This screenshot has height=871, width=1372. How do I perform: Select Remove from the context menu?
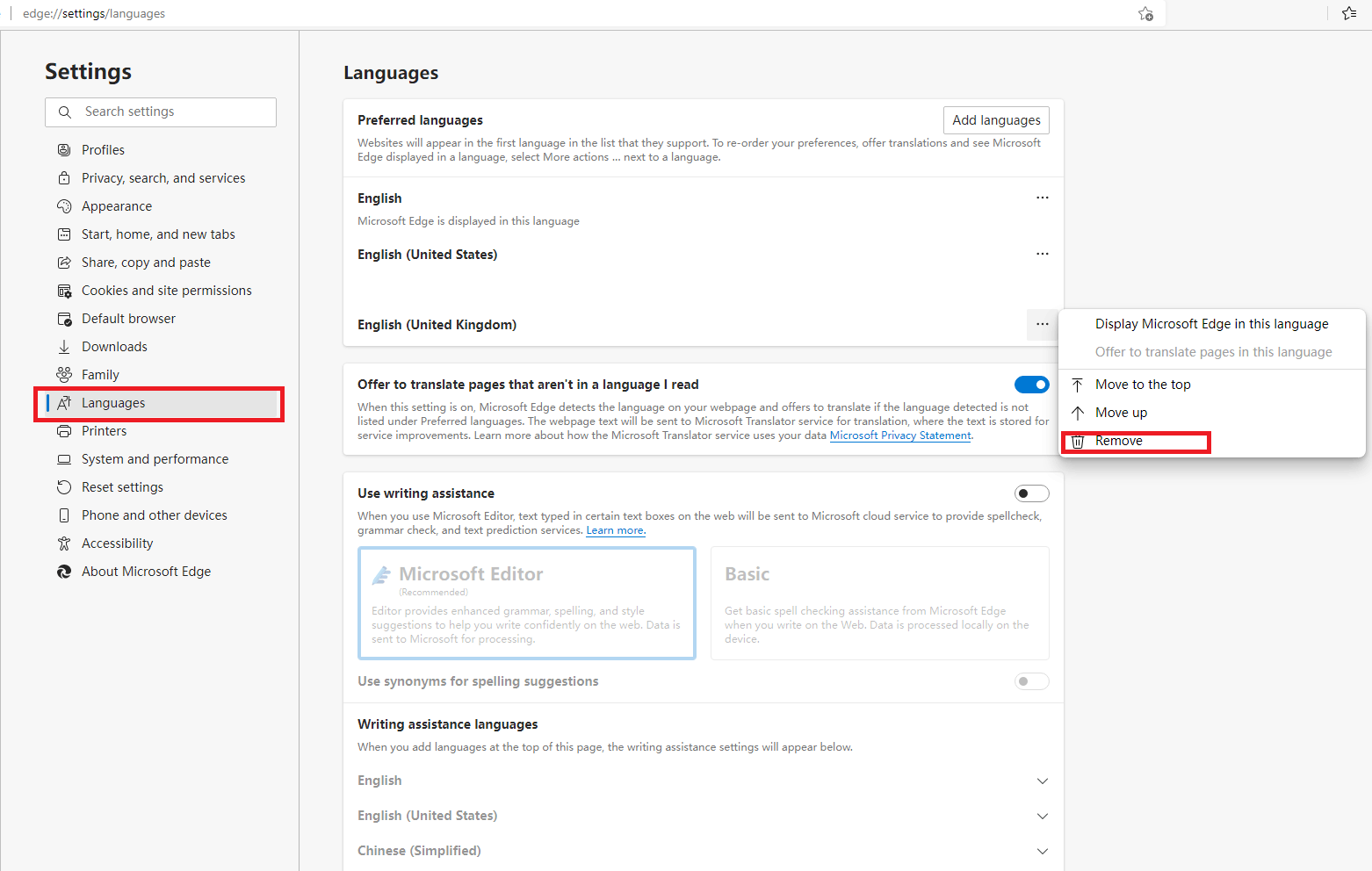1212,441
